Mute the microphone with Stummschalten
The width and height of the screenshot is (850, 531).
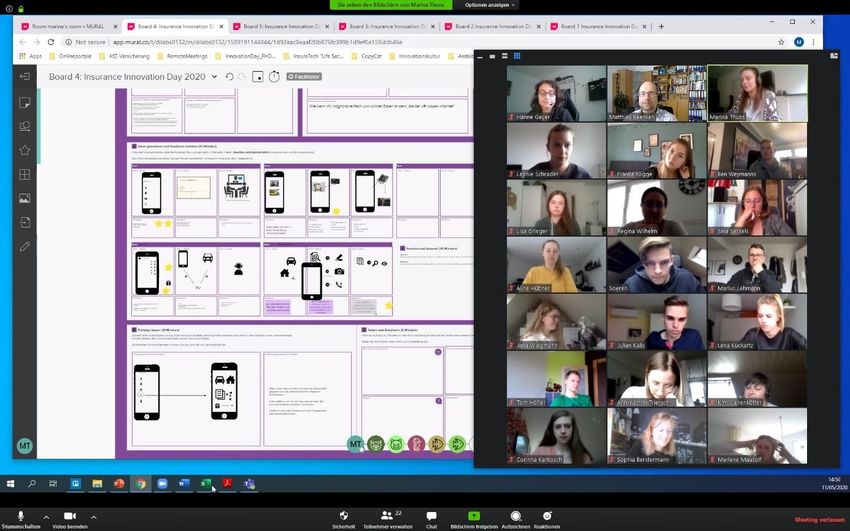(x=20, y=516)
